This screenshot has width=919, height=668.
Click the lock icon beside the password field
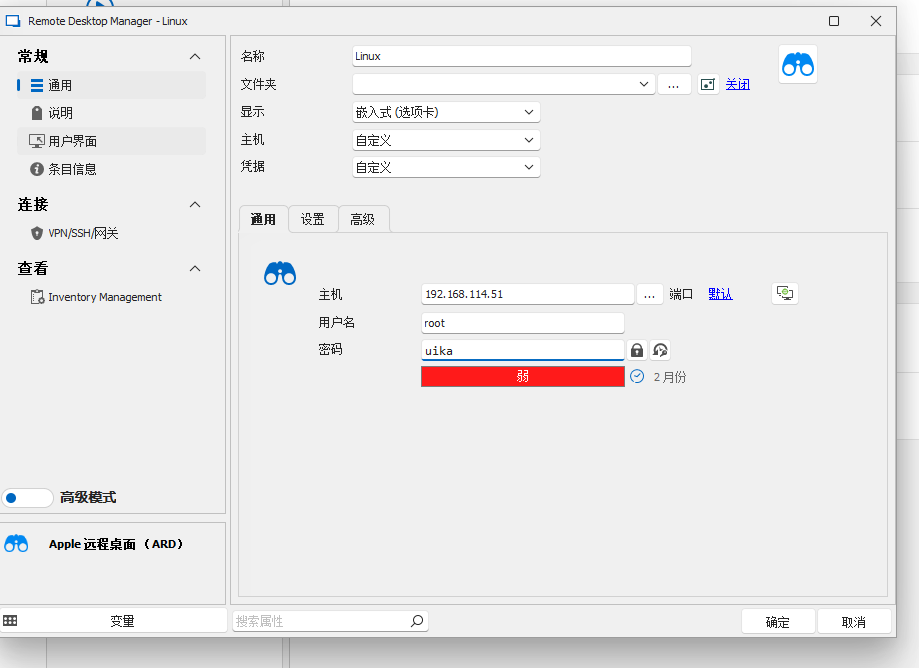coord(637,350)
